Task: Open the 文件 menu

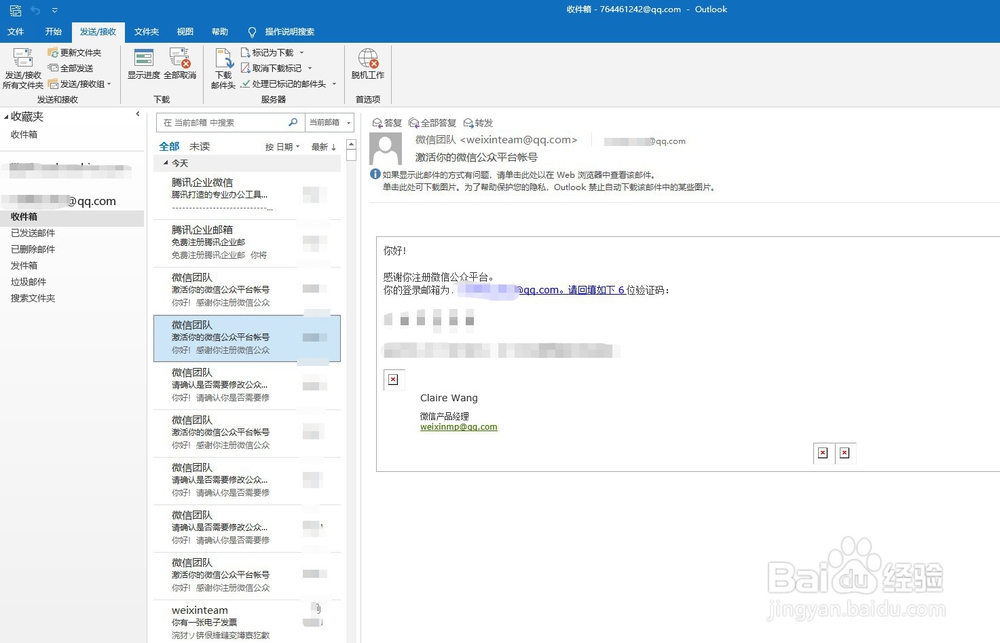Action: (16, 31)
